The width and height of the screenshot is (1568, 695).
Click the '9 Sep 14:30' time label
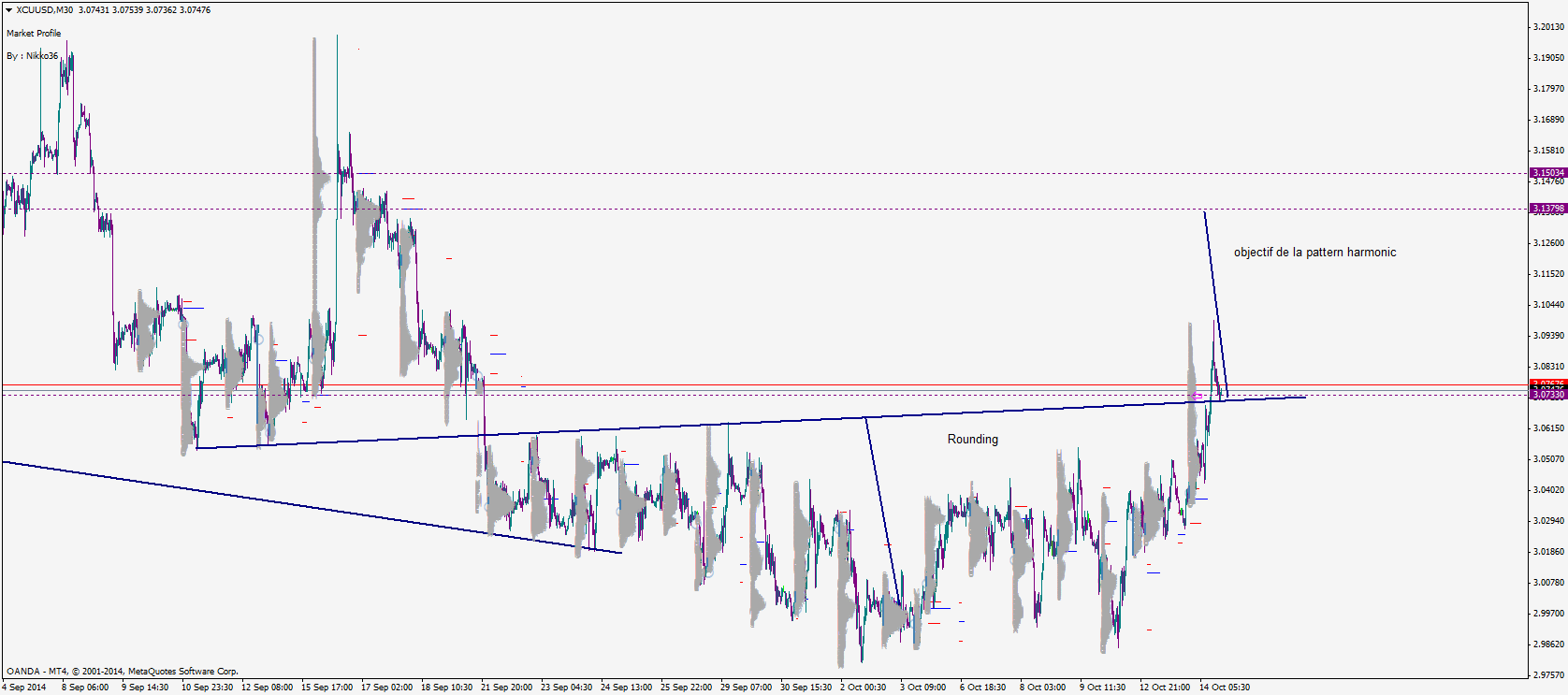coord(145,688)
